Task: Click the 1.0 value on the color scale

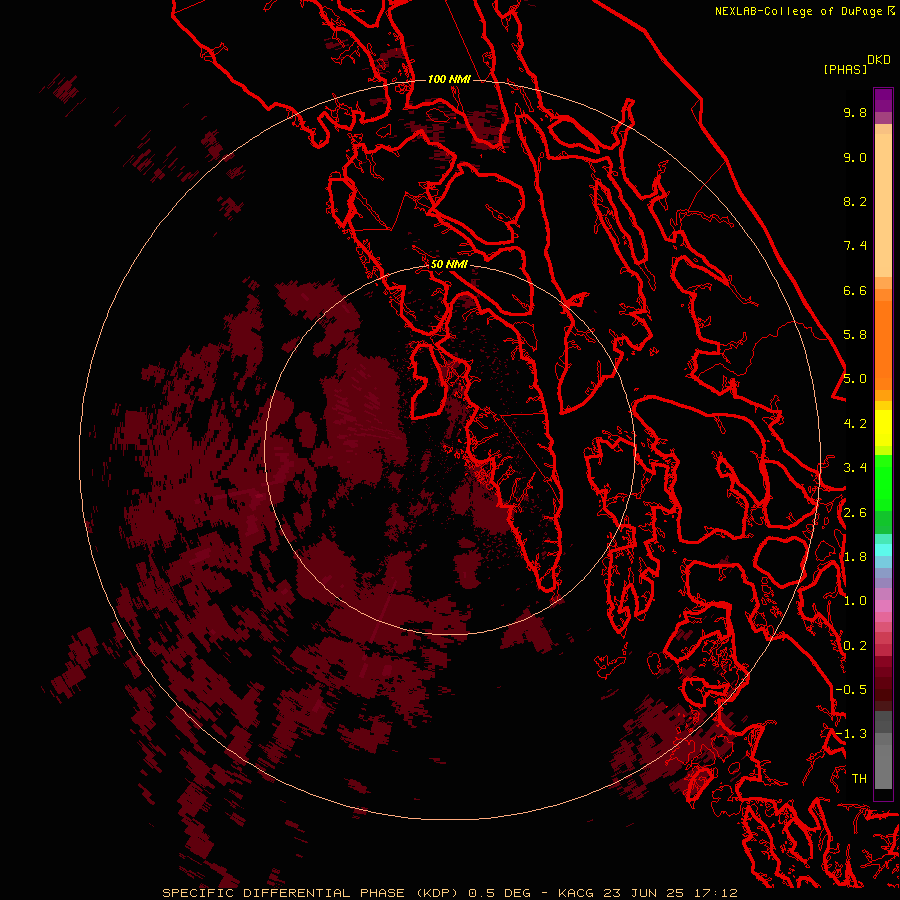Action: (x=855, y=601)
